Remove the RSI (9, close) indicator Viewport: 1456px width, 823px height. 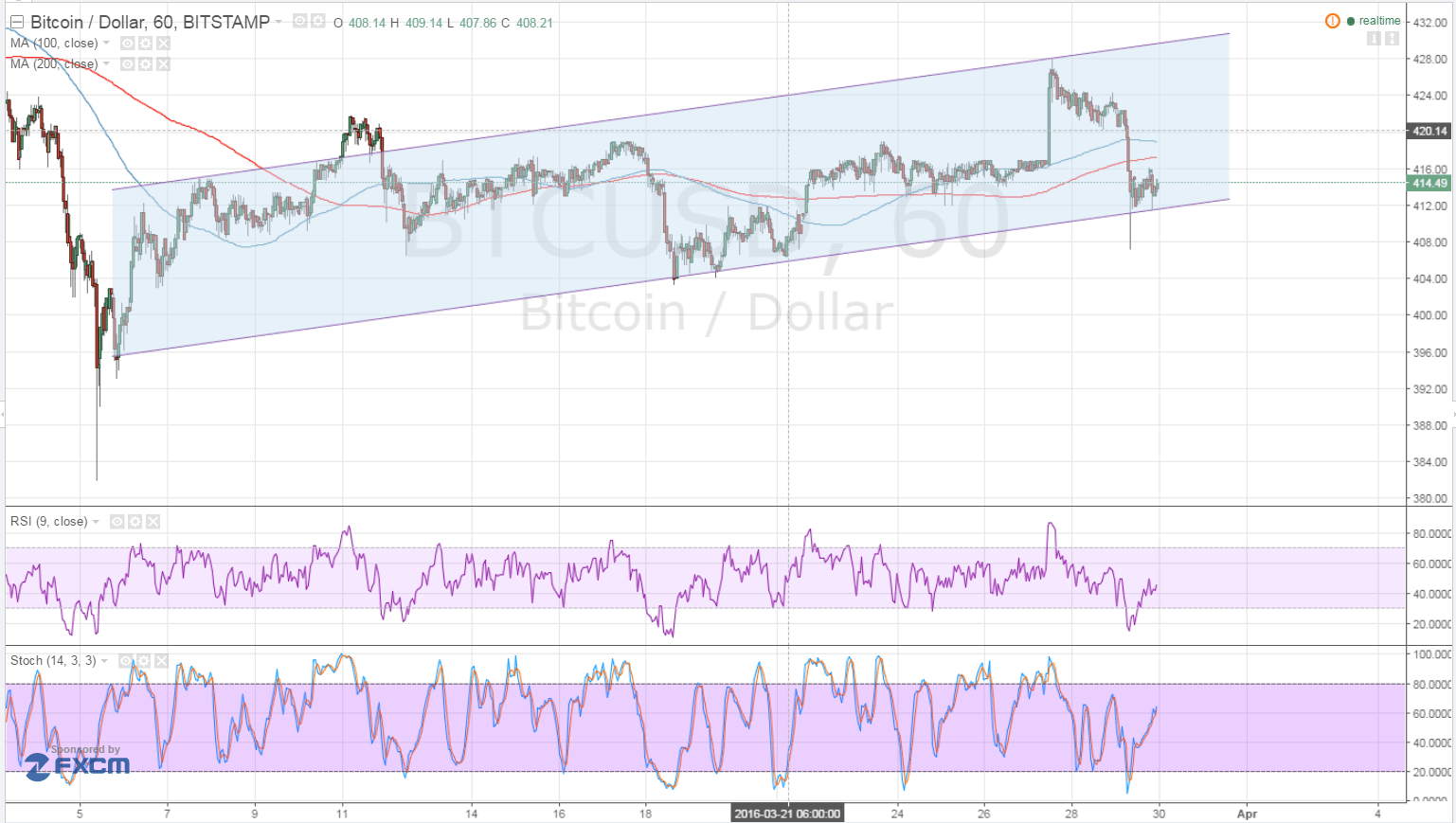[153, 522]
